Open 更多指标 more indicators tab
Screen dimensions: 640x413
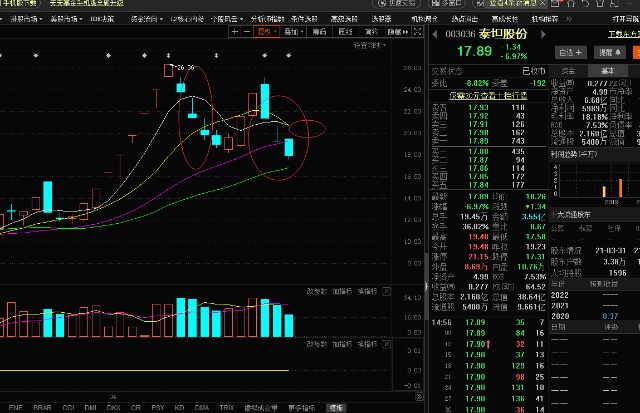(302, 408)
